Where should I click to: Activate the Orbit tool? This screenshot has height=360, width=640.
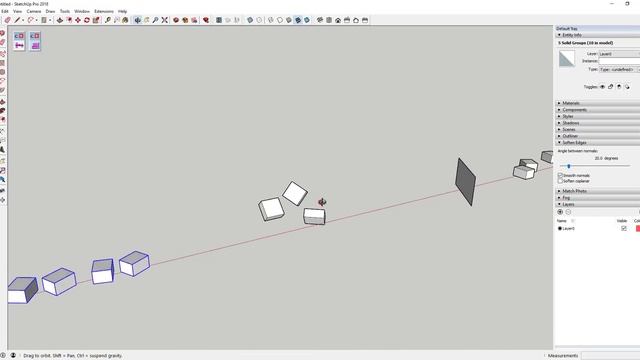138,20
